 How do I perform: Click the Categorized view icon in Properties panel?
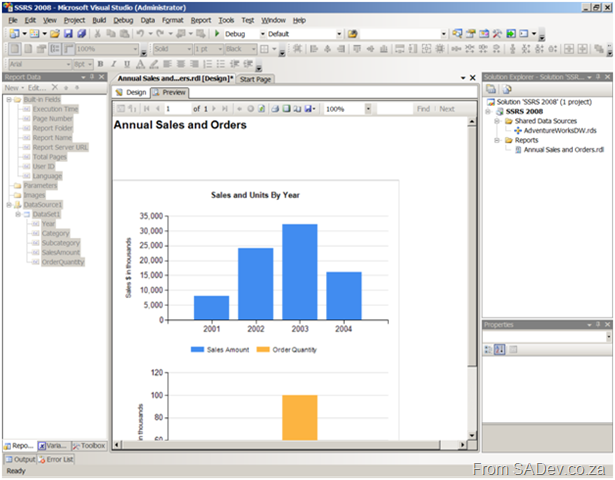point(488,349)
